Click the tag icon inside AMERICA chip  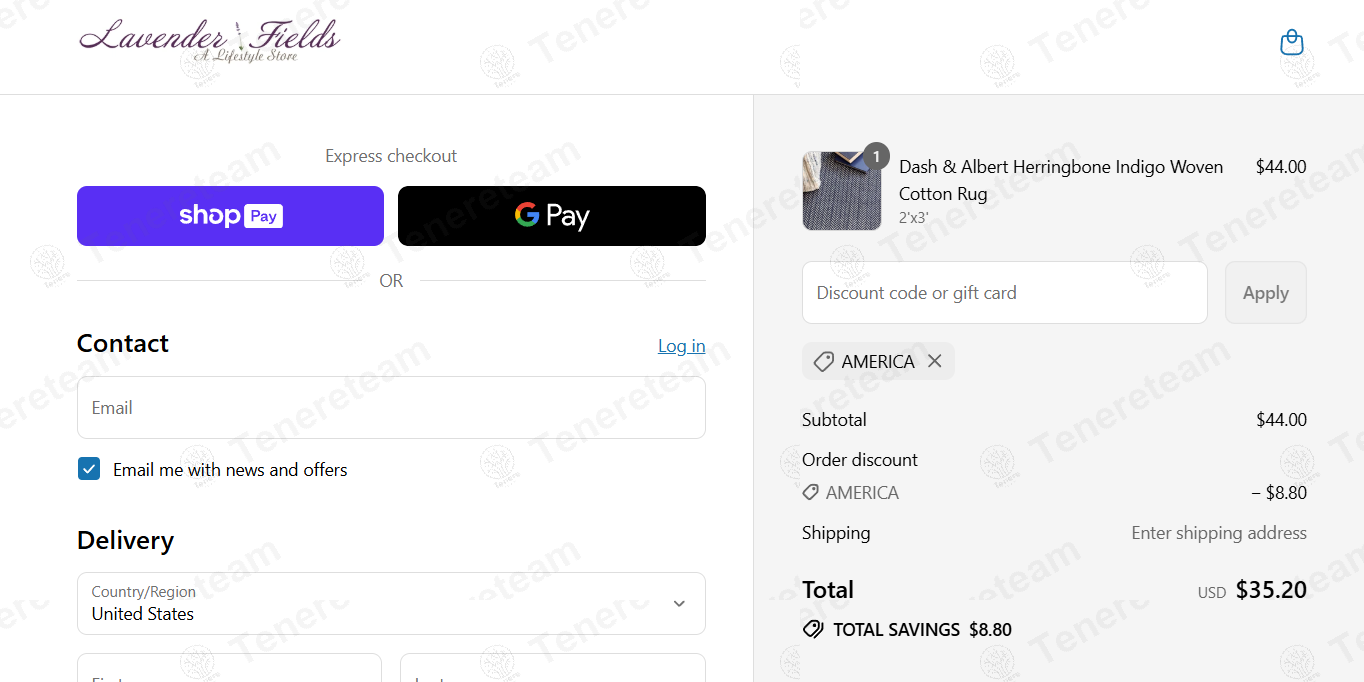[x=823, y=362]
